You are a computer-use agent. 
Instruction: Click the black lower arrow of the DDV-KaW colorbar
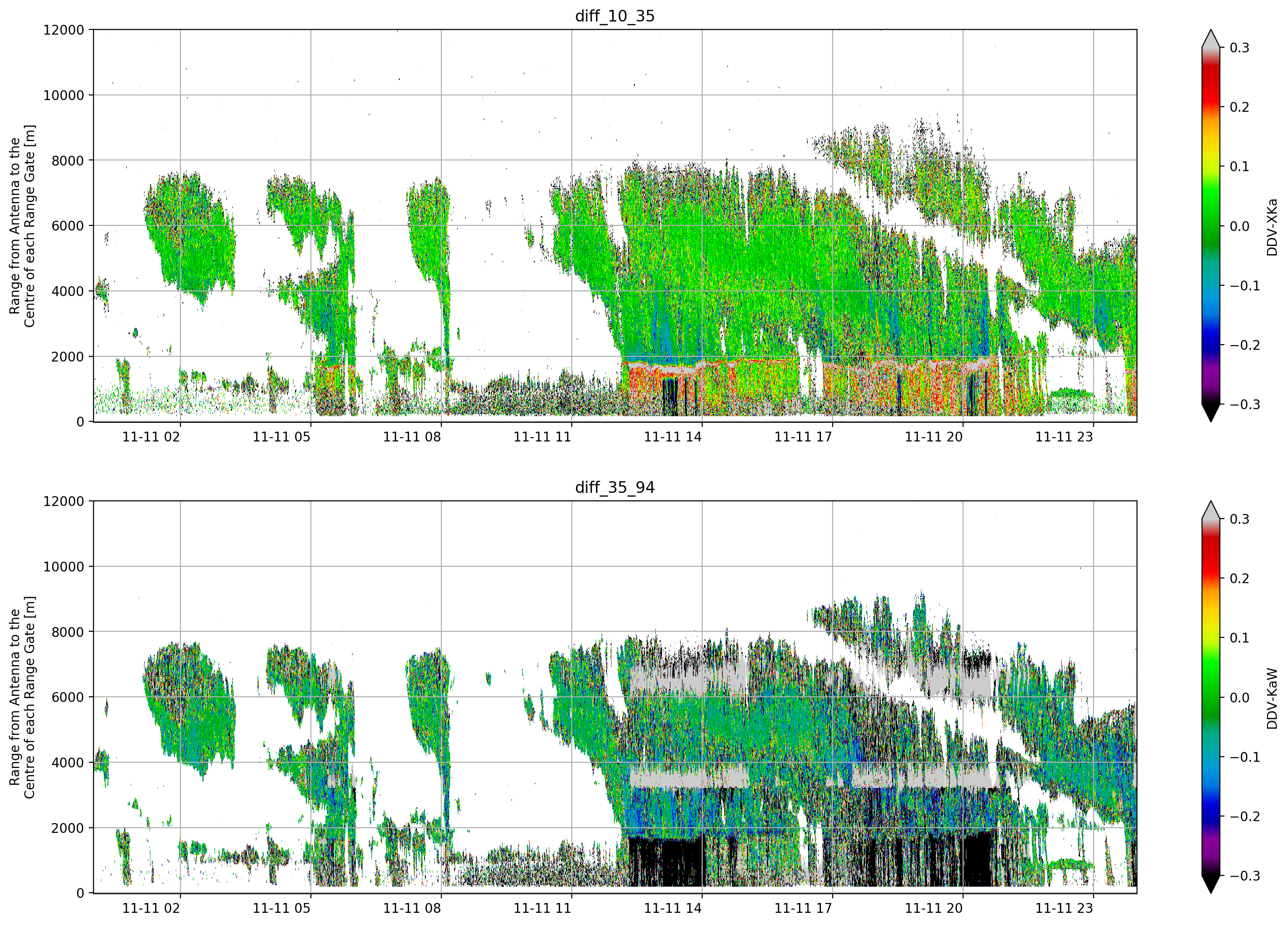click(x=1211, y=884)
